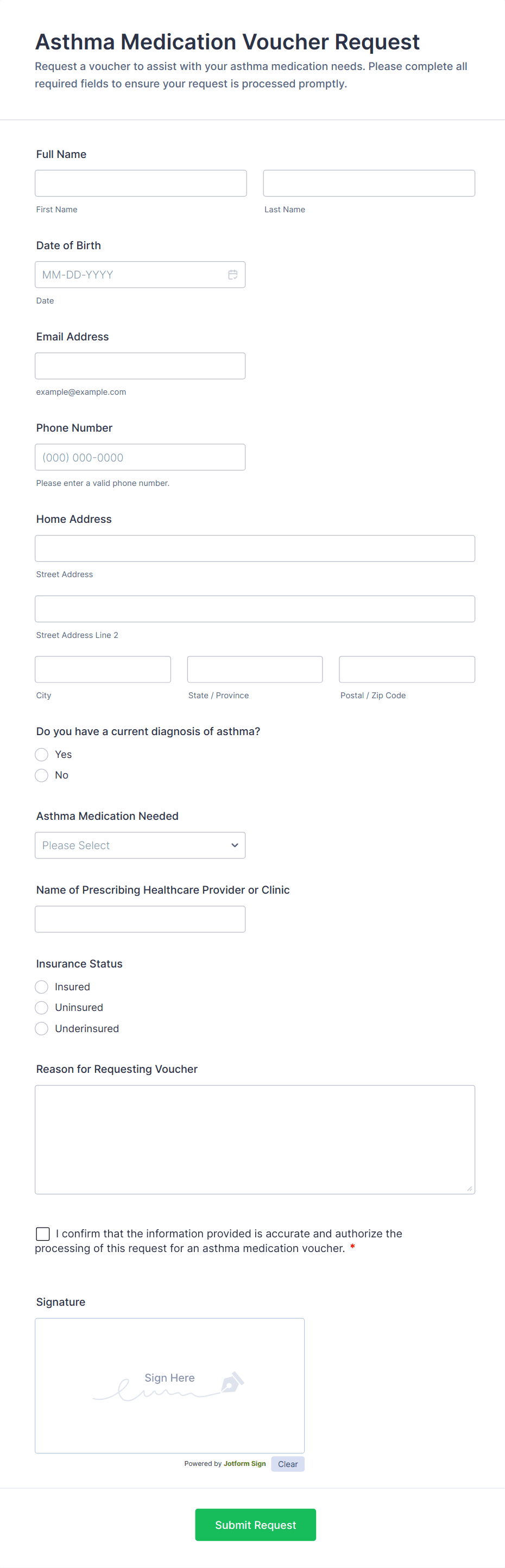Check the accuracy confirmation checkbox

point(42,1233)
